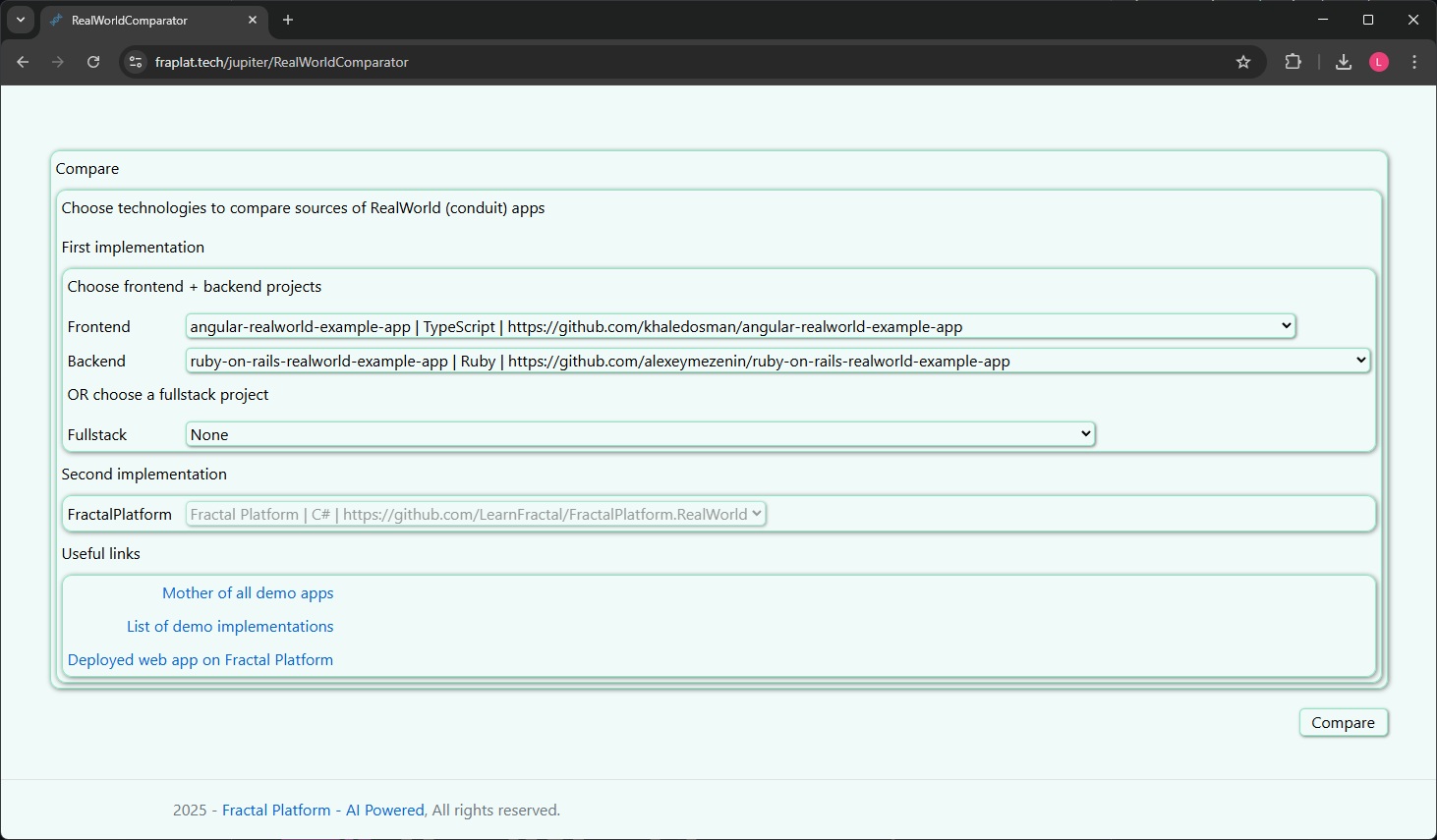Click the browser forward arrow
This screenshot has width=1437, height=840.
tap(58, 62)
